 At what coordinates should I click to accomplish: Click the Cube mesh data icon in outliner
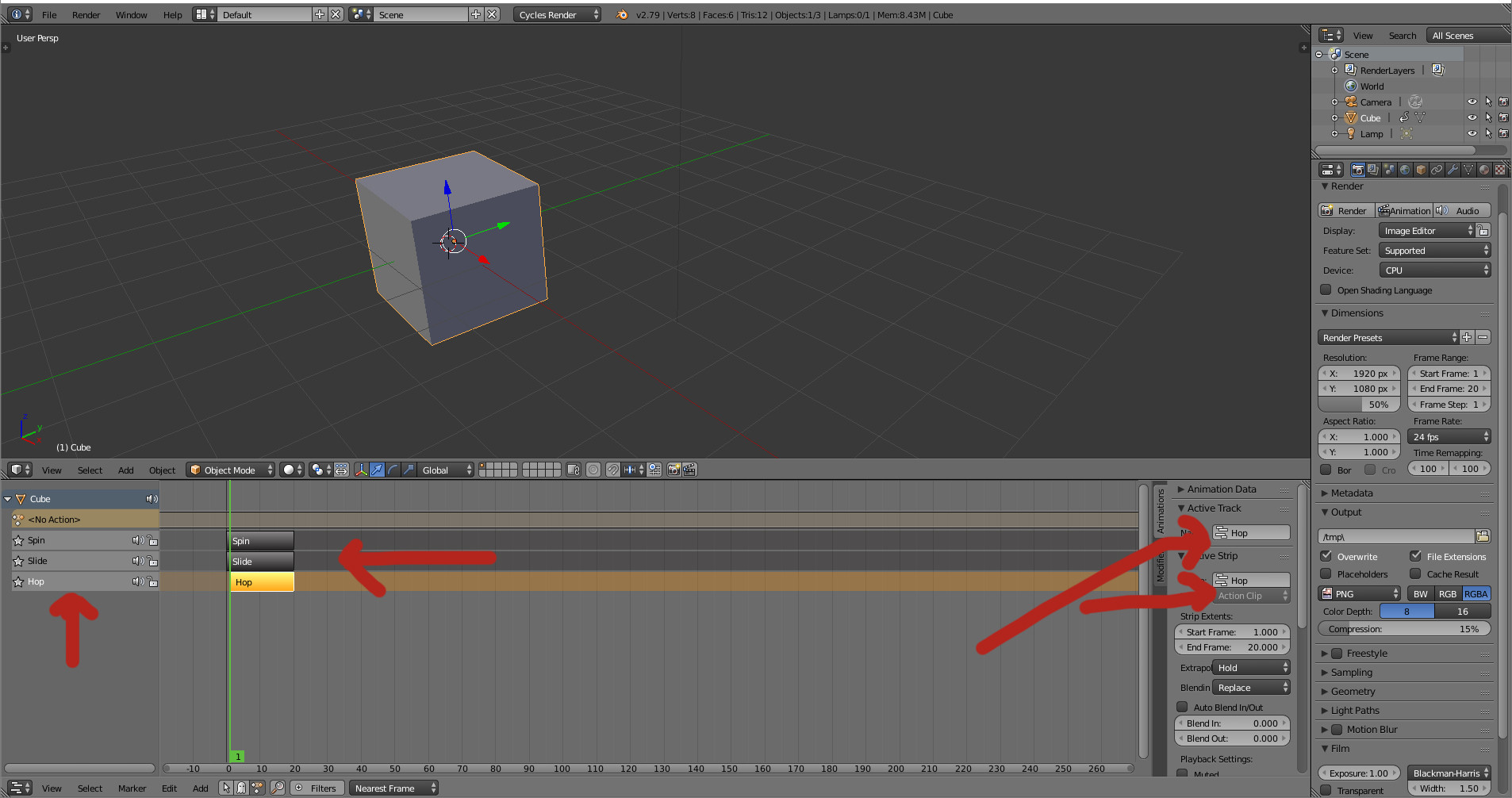[1420, 117]
